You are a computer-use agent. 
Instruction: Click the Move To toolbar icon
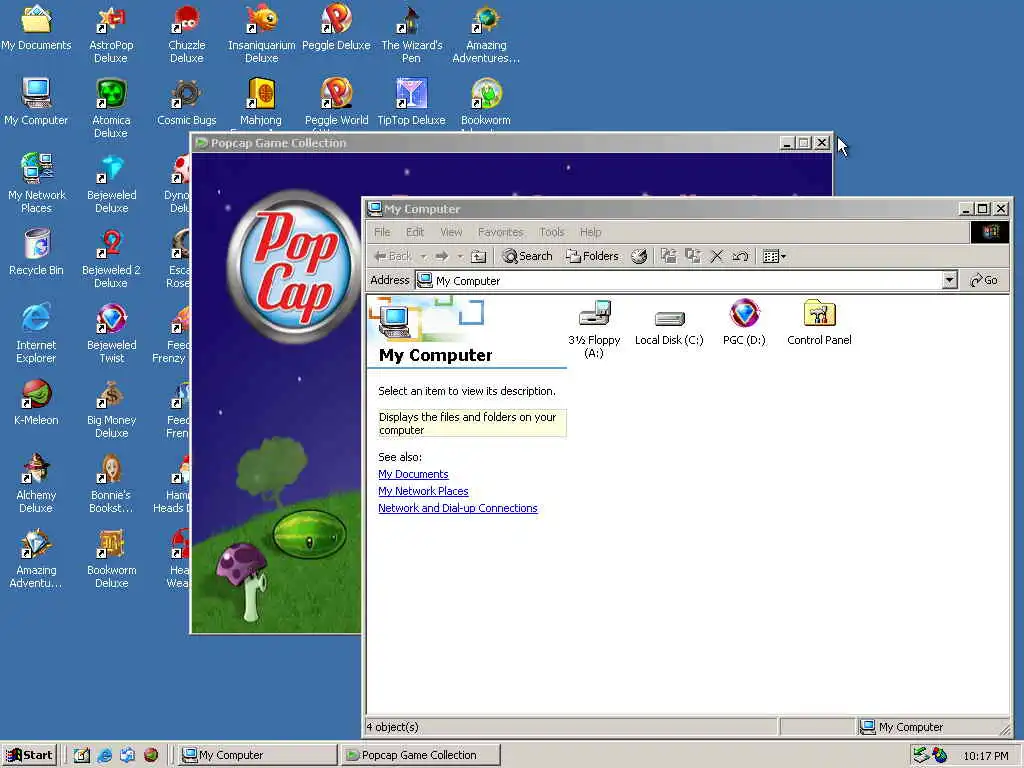668,256
